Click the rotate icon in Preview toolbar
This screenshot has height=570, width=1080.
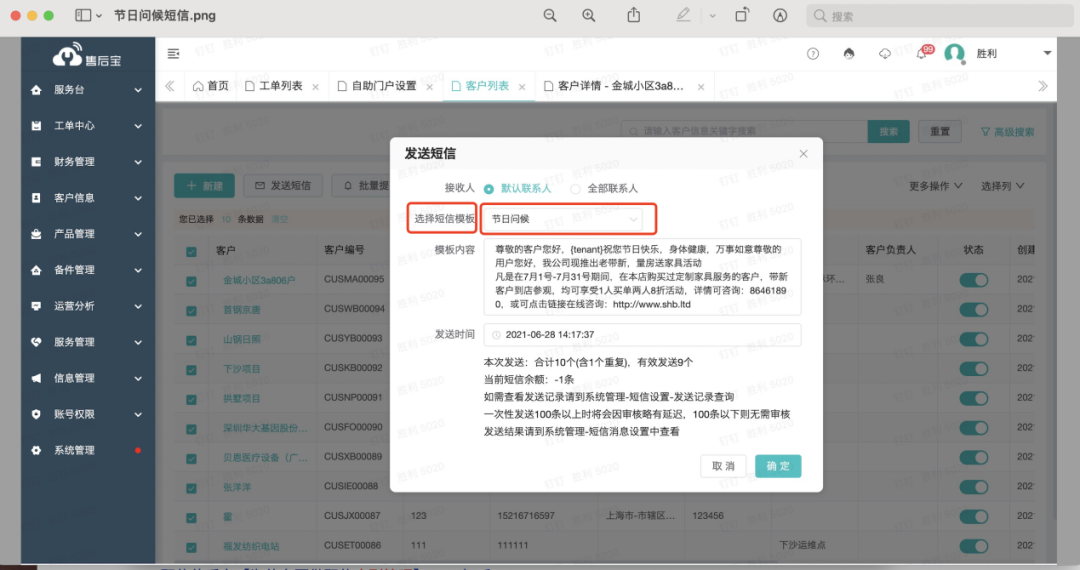click(742, 16)
